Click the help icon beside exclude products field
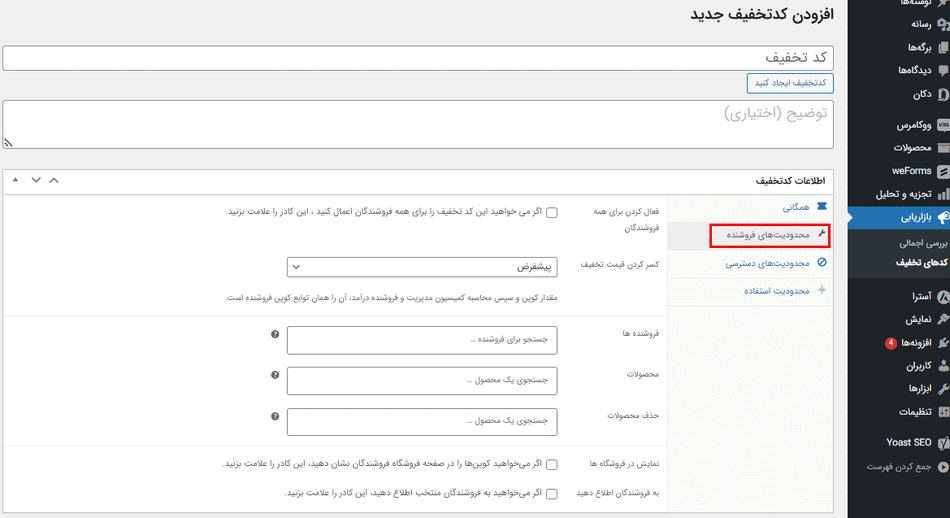 [275, 416]
